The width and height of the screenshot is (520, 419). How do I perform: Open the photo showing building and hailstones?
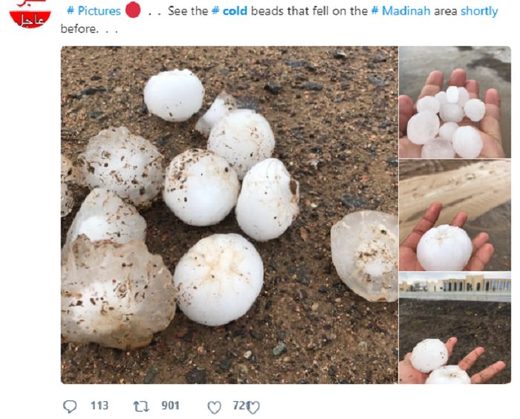tap(455, 328)
